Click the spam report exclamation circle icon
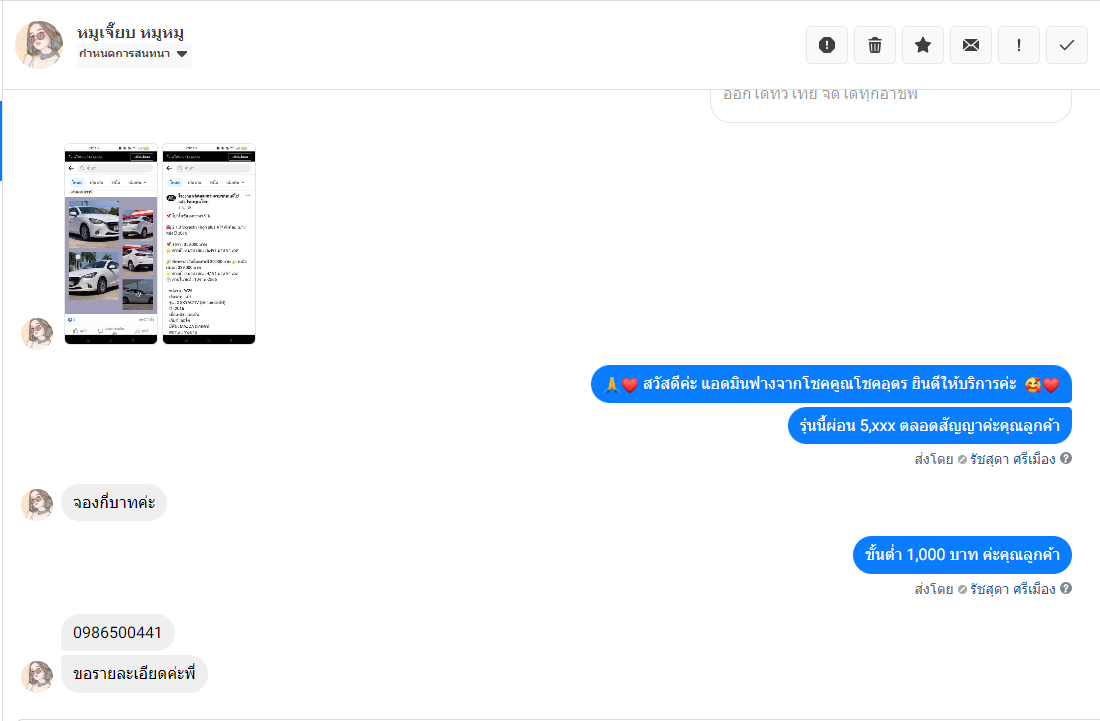This screenshot has width=1100, height=721. pyautogui.click(x=826, y=45)
